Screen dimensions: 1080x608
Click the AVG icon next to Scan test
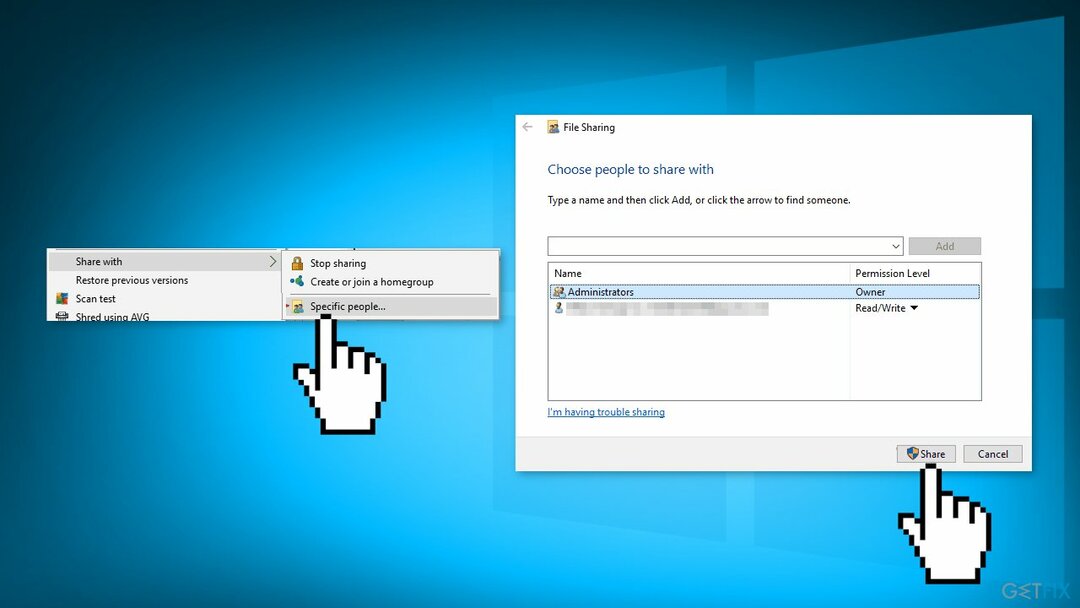62,299
